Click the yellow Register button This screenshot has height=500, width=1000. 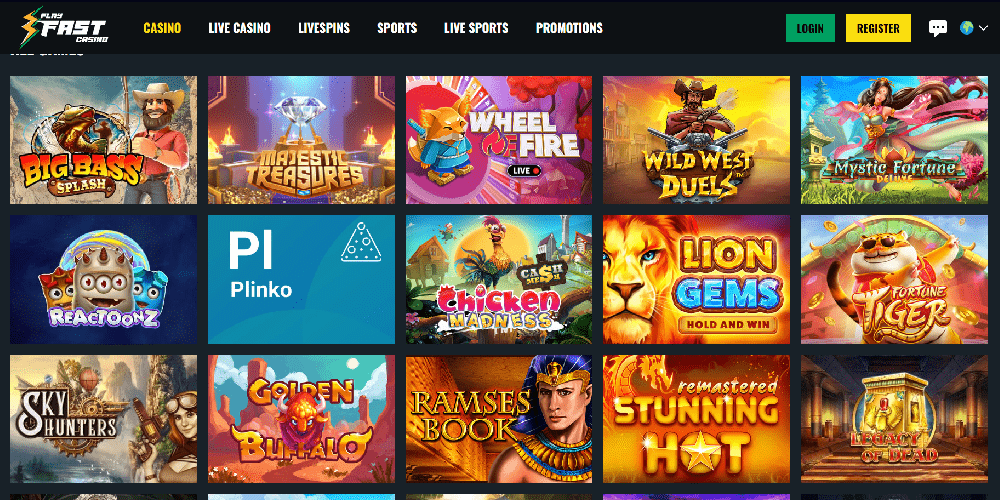pyautogui.click(x=878, y=28)
